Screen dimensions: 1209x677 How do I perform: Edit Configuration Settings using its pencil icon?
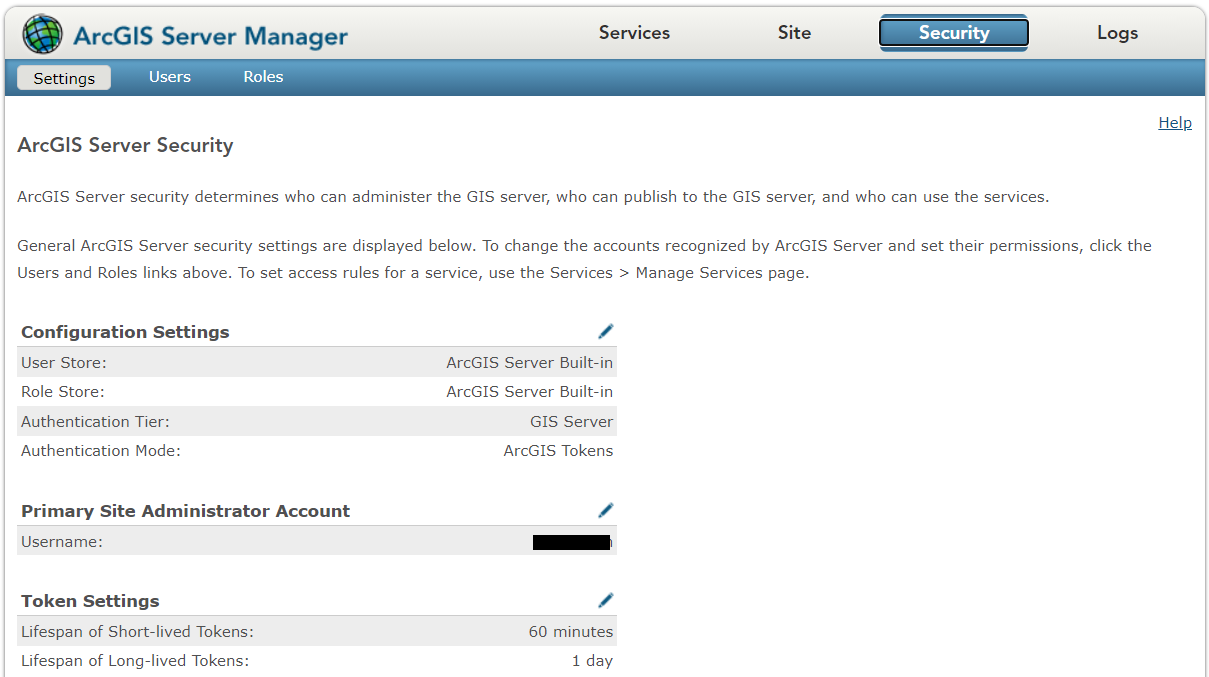[x=605, y=330]
